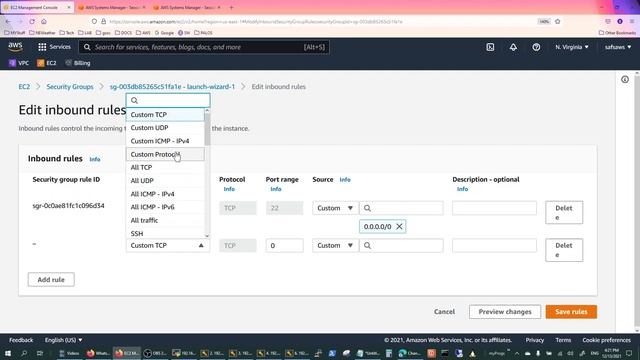The image size is (640, 360).
Task: Click Preview changes
Action: [505, 311]
